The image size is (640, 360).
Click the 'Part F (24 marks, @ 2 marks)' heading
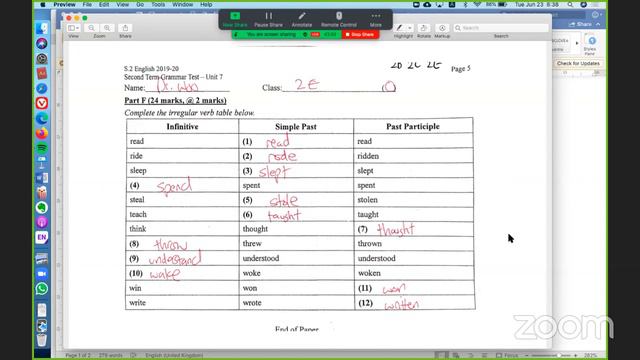pyautogui.click(x=176, y=100)
